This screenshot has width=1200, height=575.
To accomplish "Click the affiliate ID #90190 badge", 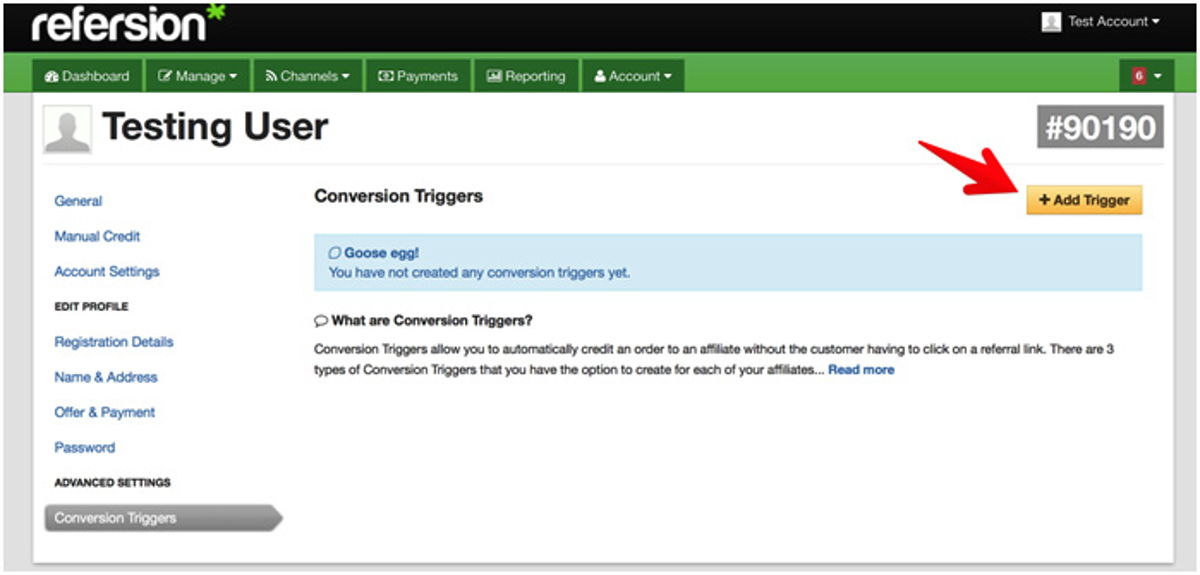I will (1100, 128).
